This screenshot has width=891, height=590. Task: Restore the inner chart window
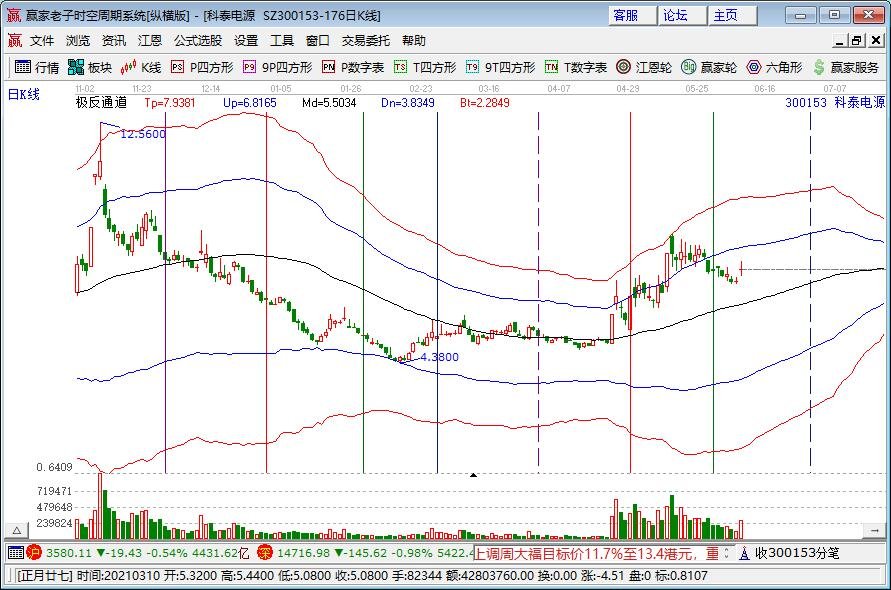[857, 40]
